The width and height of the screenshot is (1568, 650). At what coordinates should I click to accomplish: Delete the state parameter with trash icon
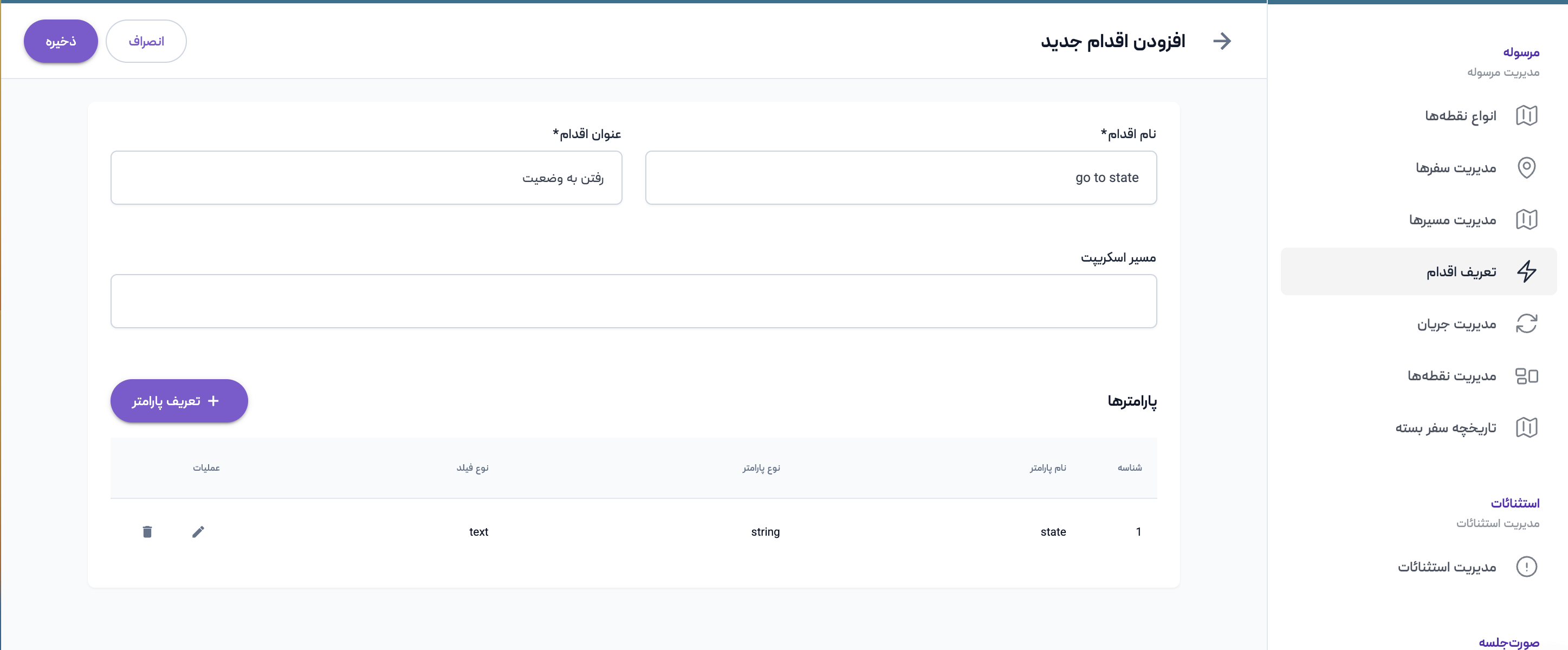click(147, 532)
